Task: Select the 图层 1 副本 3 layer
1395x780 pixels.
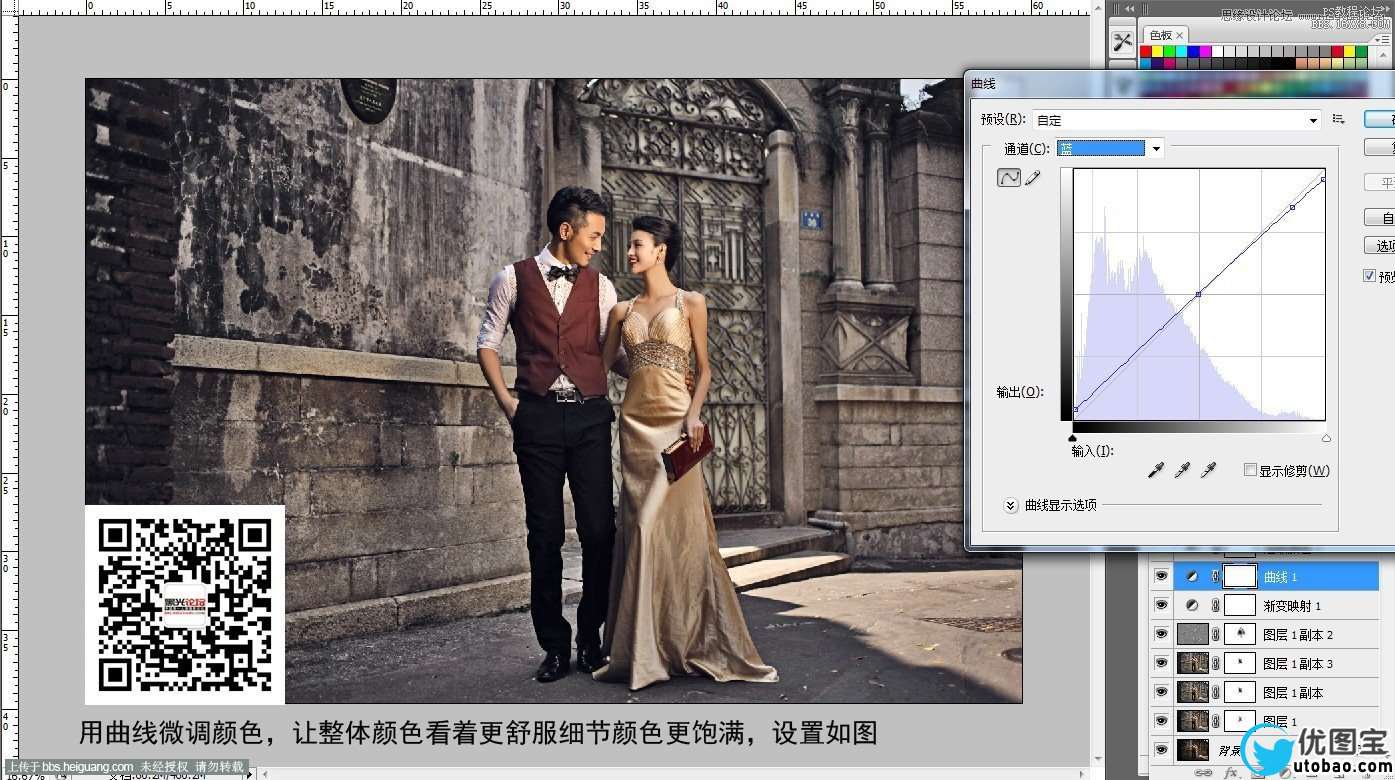Action: coord(1298,663)
